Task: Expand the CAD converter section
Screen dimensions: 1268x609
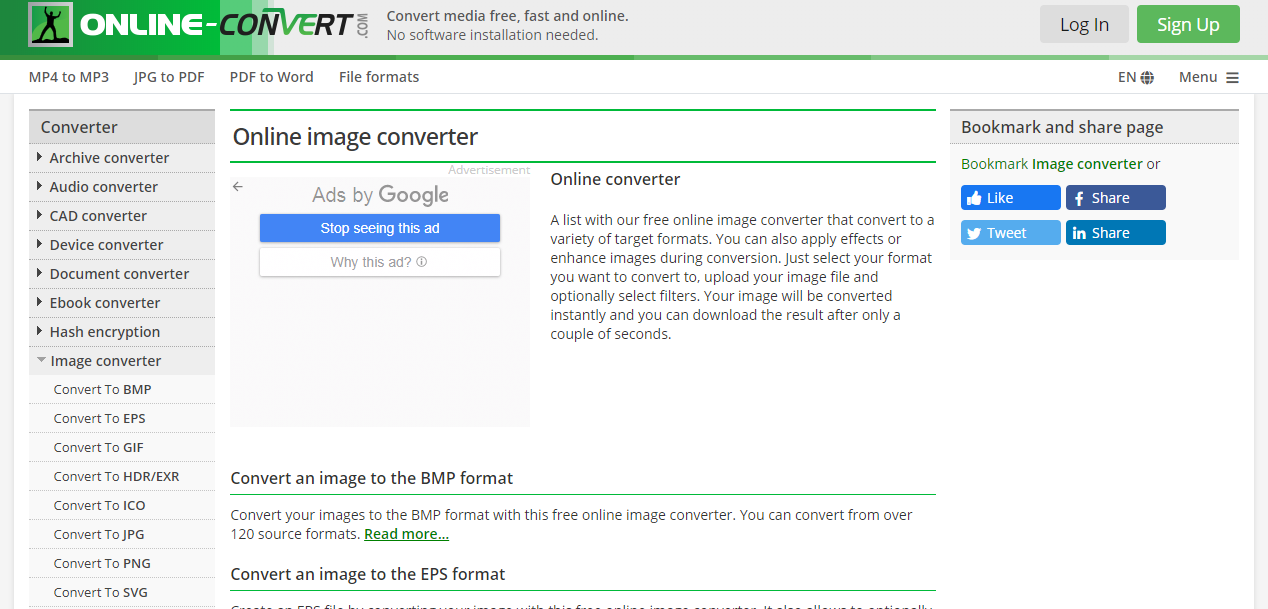Action: (x=122, y=216)
